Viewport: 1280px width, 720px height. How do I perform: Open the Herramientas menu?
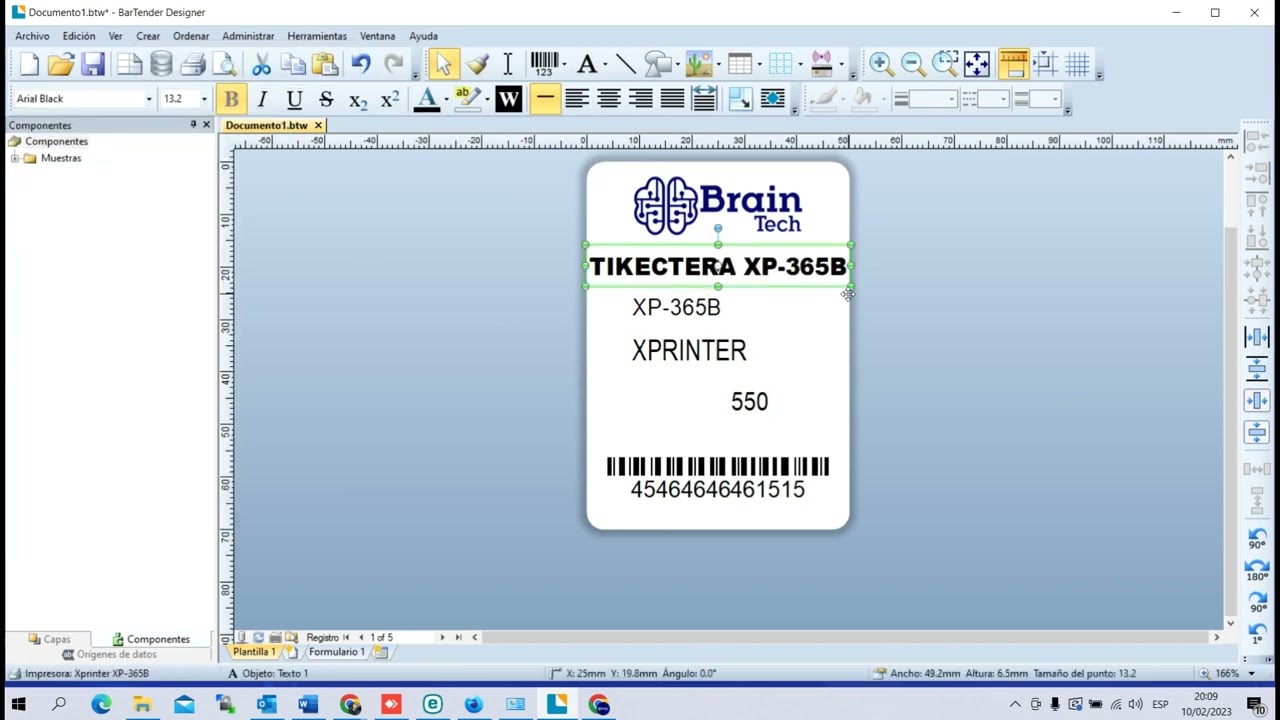coord(317,36)
